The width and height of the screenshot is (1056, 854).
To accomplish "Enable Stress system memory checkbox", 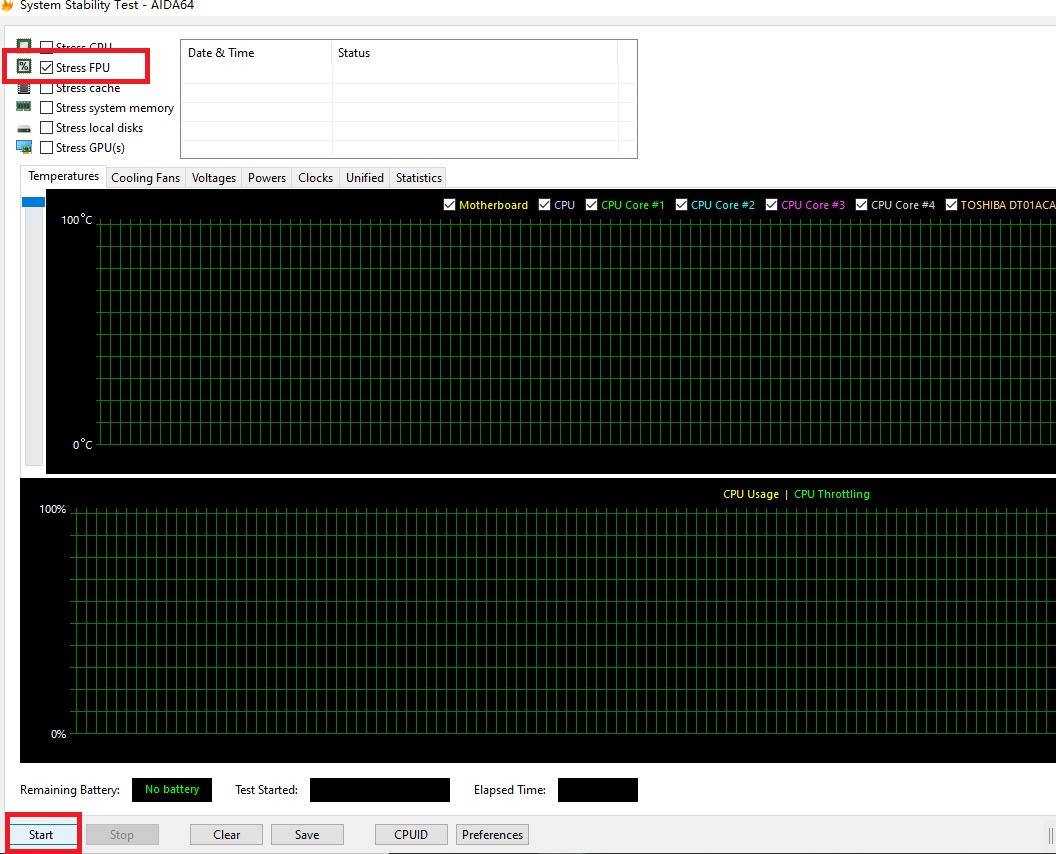I will tap(46, 108).
